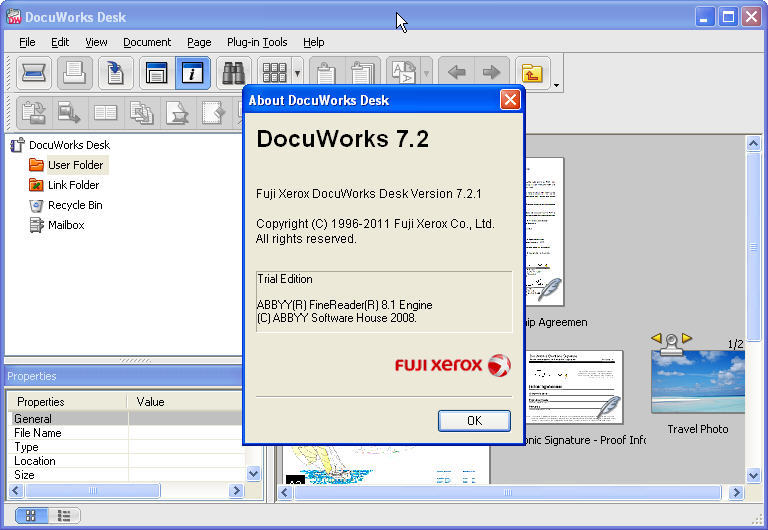This screenshot has width=768, height=530.
Task: Click the thumbnail grid size icon
Action: pyautogui.click(x=275, y=73)
